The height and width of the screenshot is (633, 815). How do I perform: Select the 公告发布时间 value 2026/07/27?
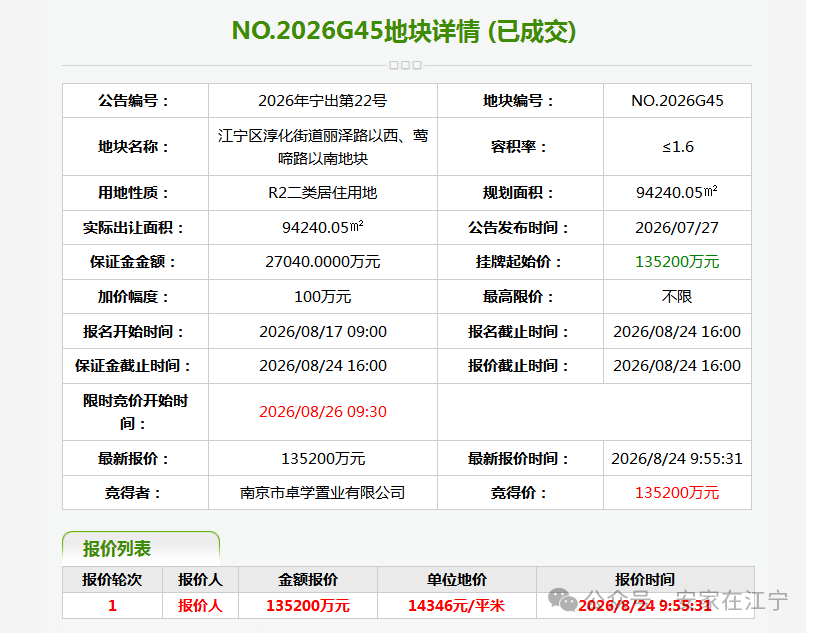click(x=677, y=228)
